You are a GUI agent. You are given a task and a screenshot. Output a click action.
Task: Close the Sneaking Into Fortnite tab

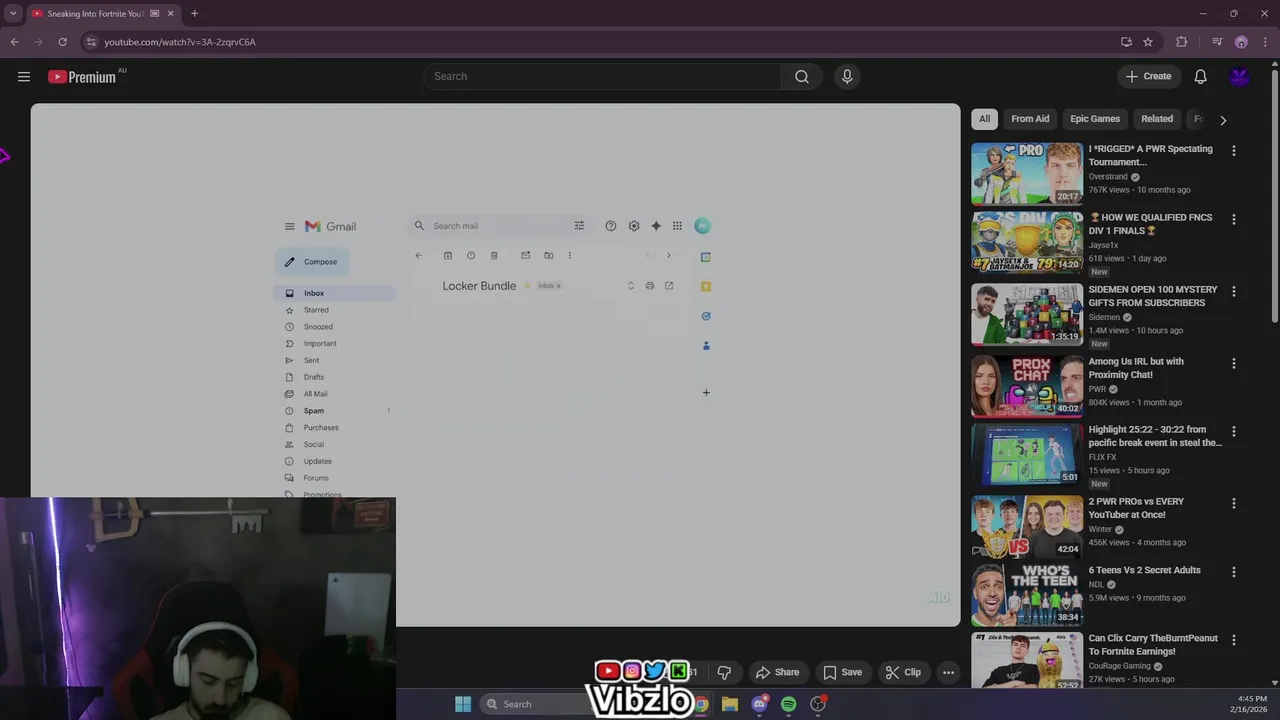tap(171, 14)
